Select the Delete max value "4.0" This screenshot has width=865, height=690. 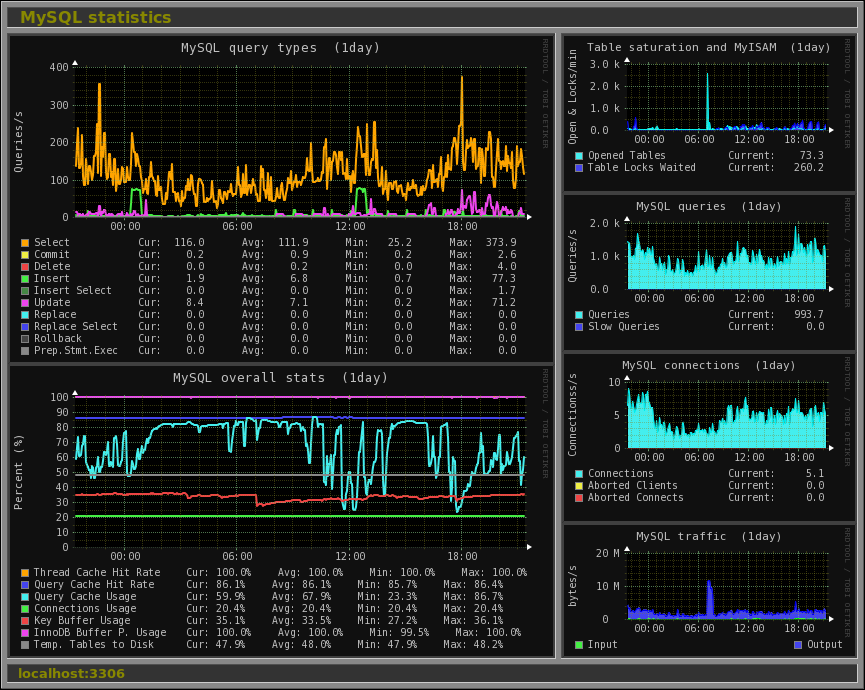pos(507,267)
